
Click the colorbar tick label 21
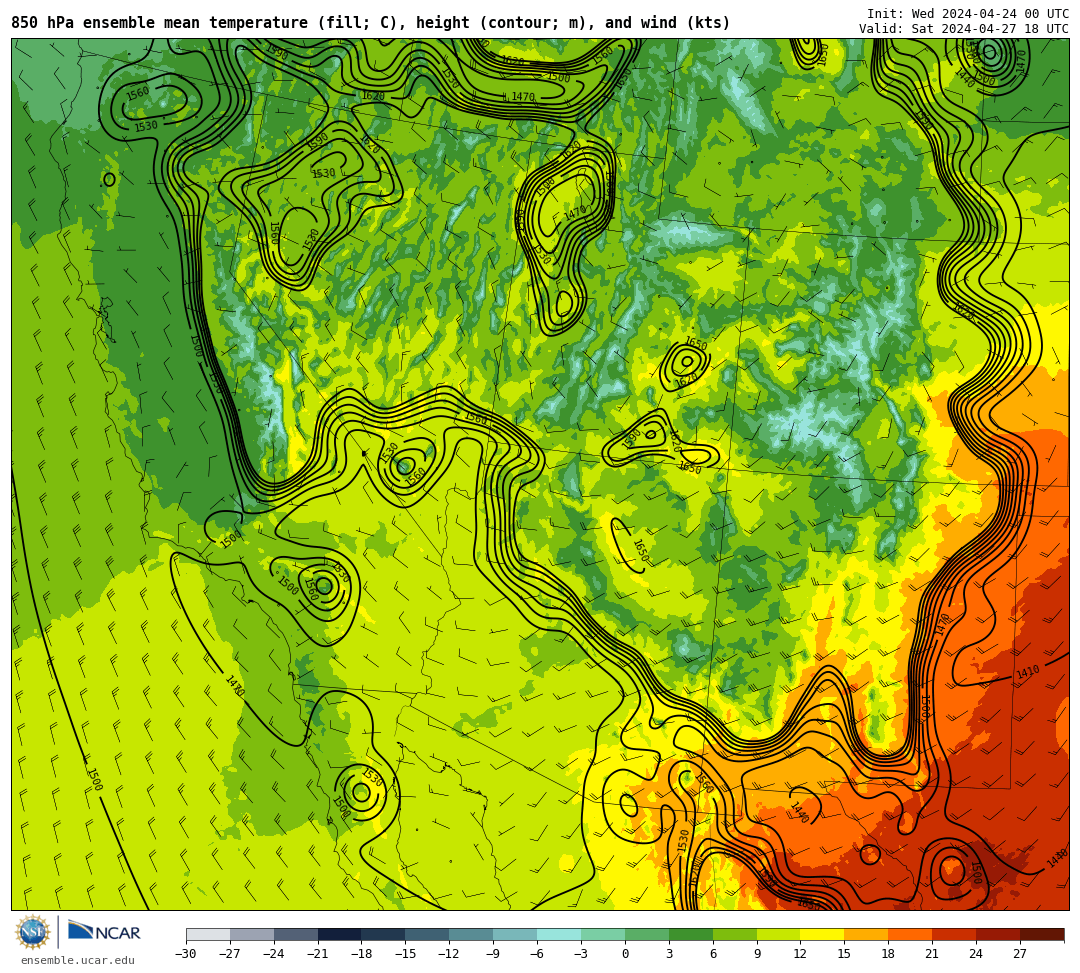932,954
